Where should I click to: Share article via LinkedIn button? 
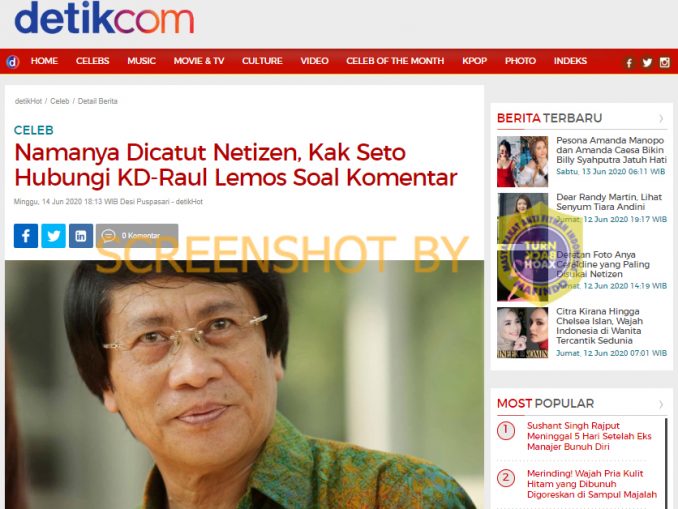click(81, 236)
